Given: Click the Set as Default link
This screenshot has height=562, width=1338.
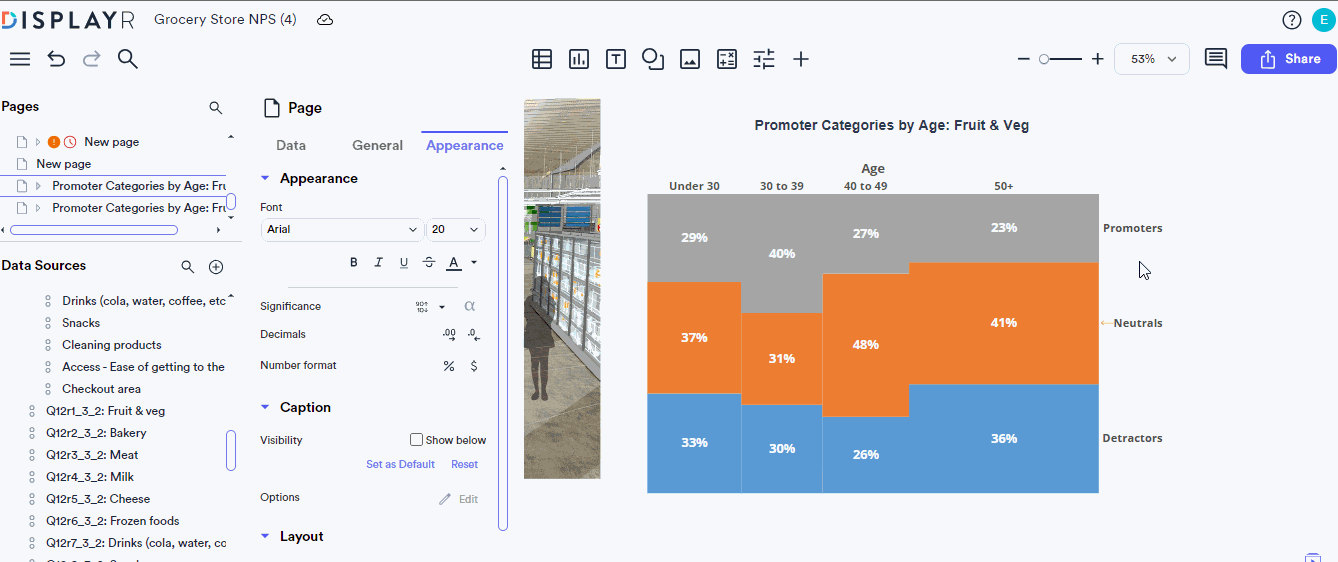Looking at the screenshot, I should pos(400,464).
